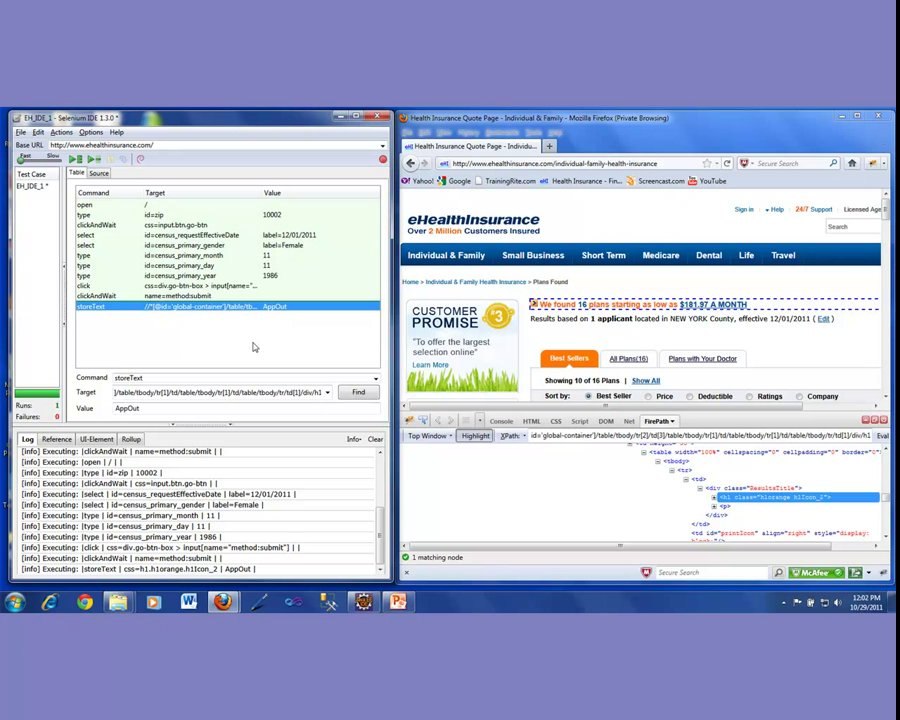Screen dimensions: 900x720
Task: Collapse the div ResultsTitle node in FirePath
Action: (700, 488)
